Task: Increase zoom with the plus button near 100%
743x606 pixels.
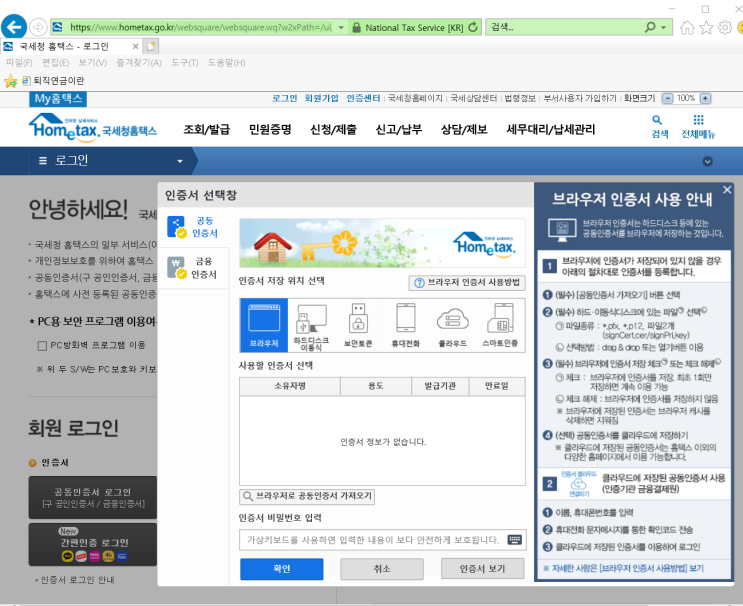Action: pyautogui.click(x=705, y=99)
